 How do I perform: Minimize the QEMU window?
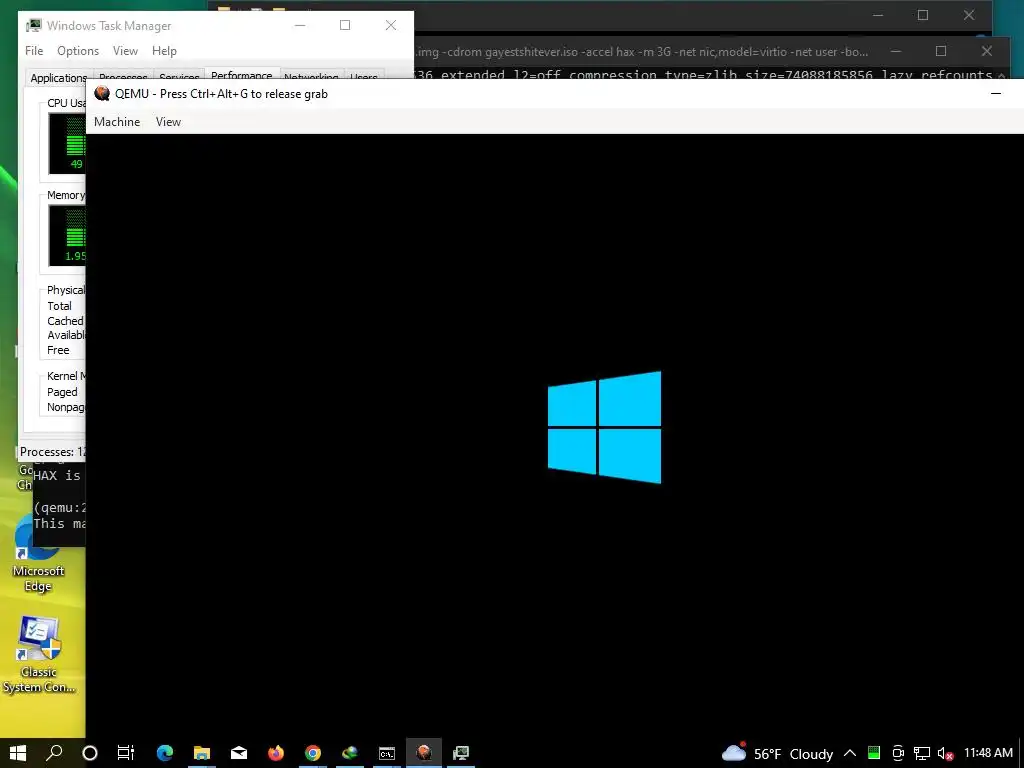coord(995,93)
